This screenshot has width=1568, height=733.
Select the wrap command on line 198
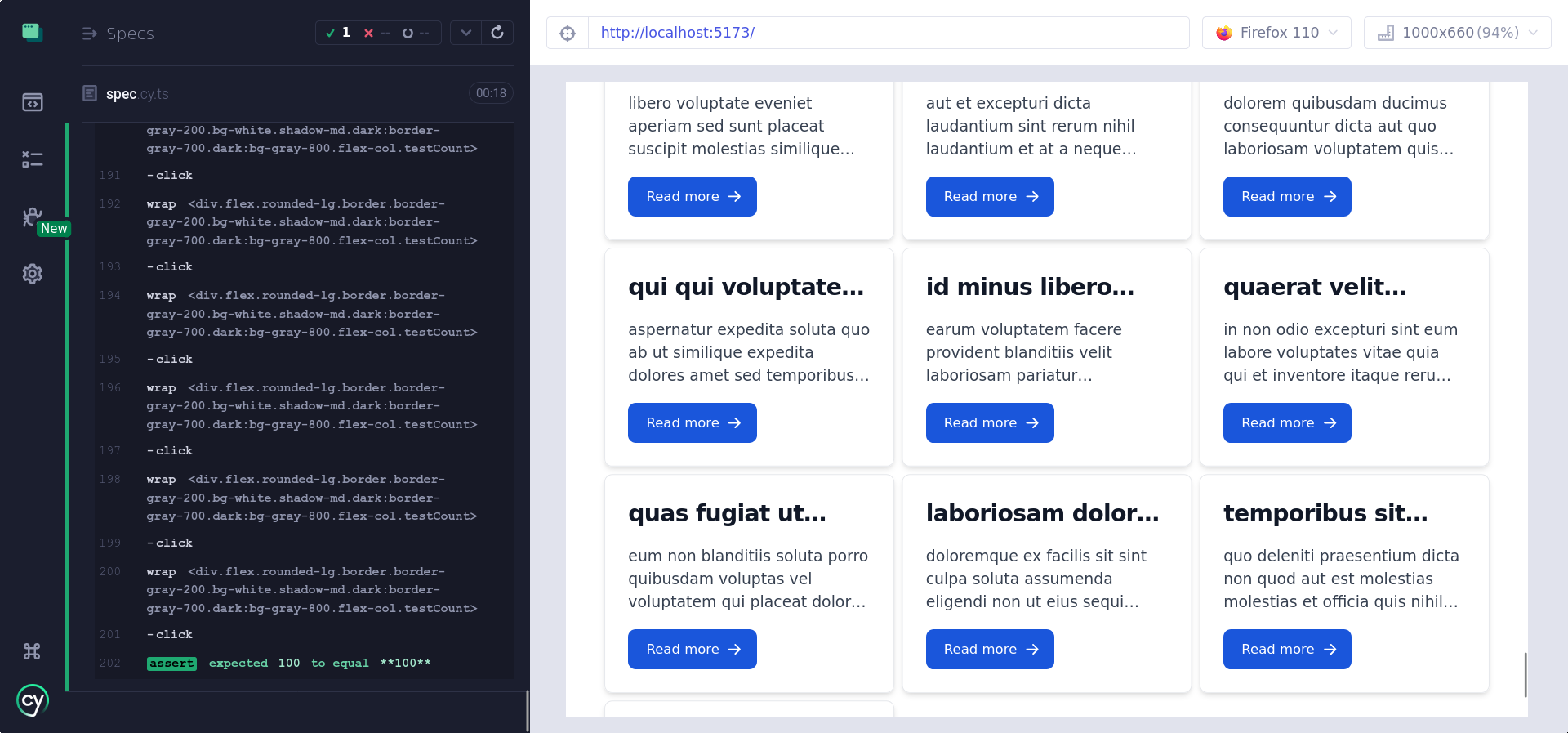pyautogui.click(x=304, y=498)
